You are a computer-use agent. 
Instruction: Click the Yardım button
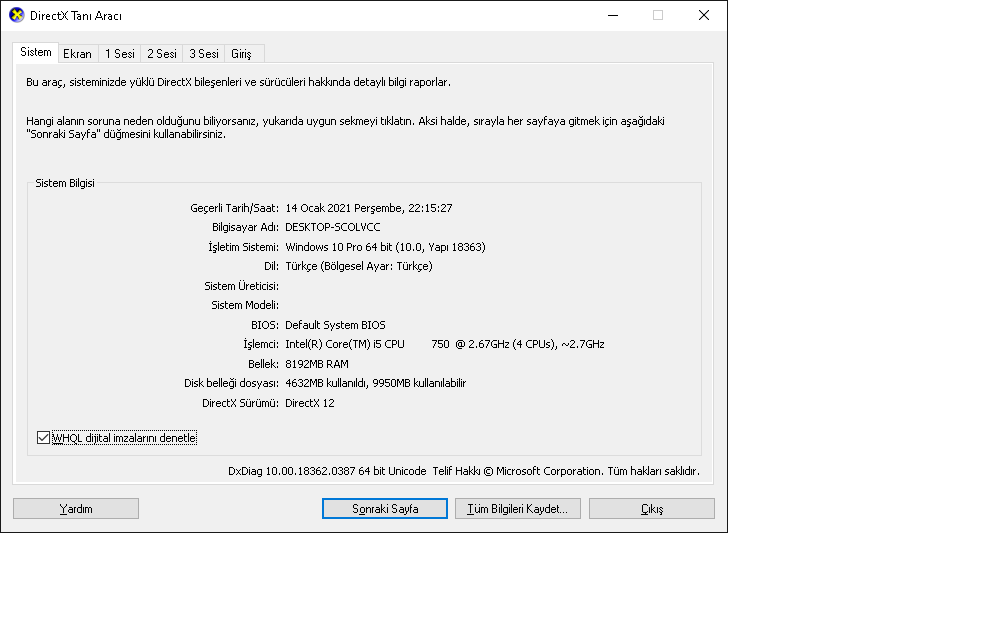(76, 508)
